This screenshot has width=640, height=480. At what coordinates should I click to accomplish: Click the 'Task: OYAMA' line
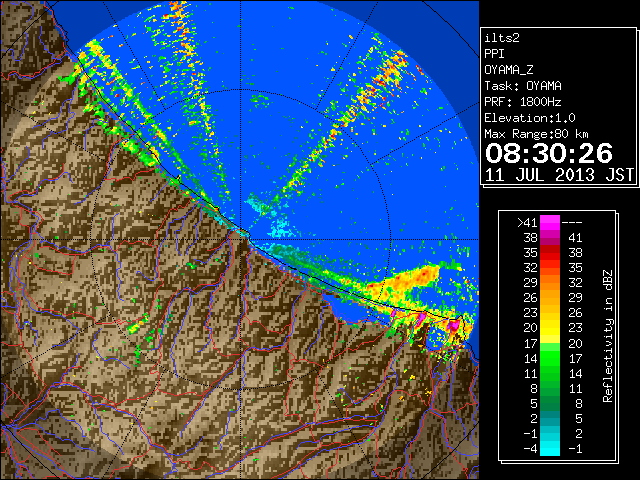point(523,86)
